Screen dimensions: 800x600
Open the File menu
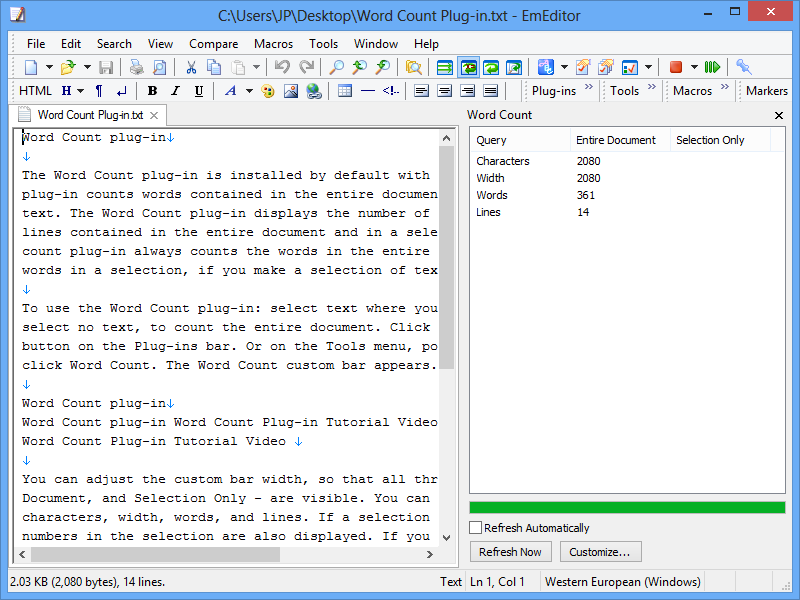tap(36, 44)
